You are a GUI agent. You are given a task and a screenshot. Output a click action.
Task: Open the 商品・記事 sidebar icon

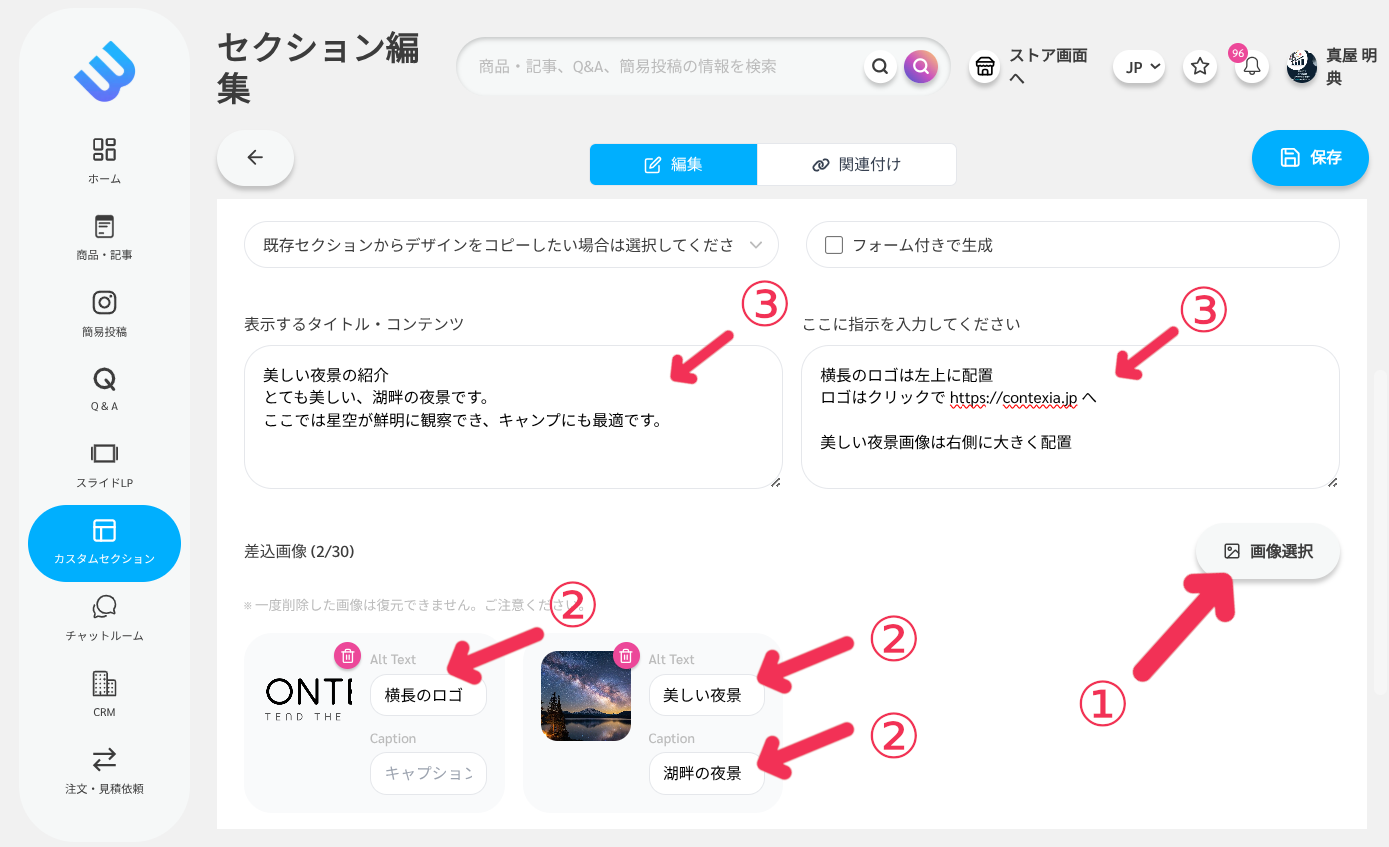[x=104, y=229]
